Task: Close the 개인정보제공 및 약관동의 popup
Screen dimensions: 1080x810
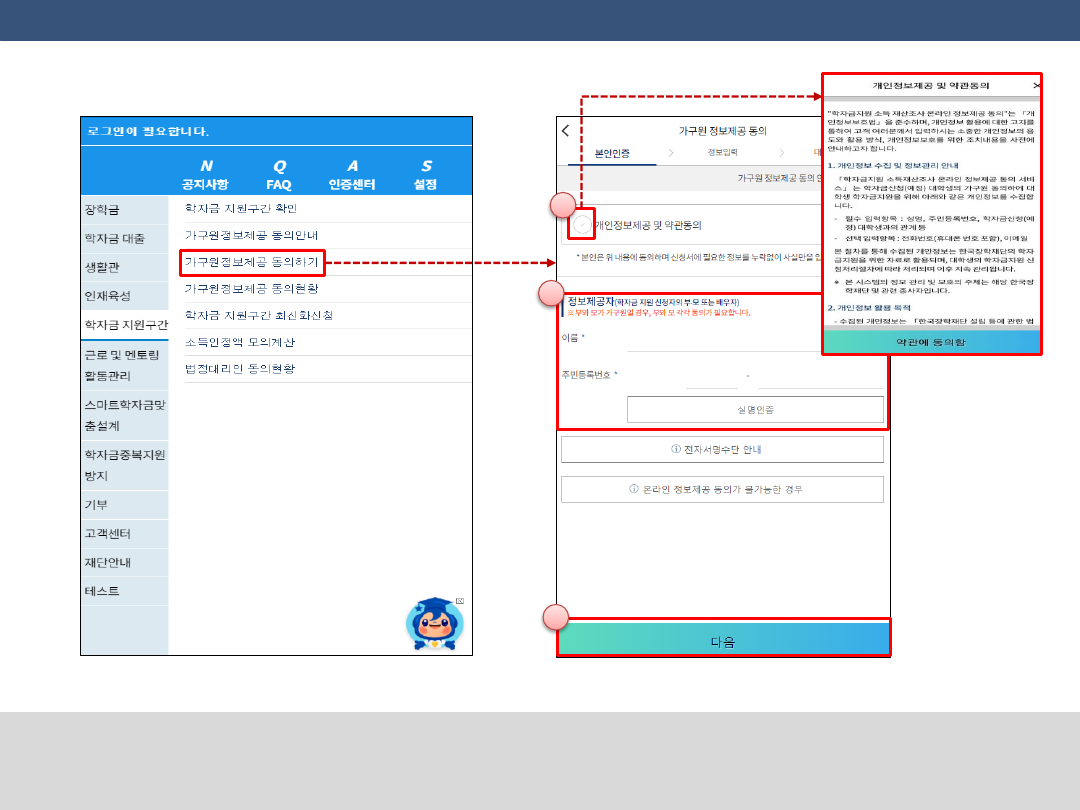Action: [1036, 86]
